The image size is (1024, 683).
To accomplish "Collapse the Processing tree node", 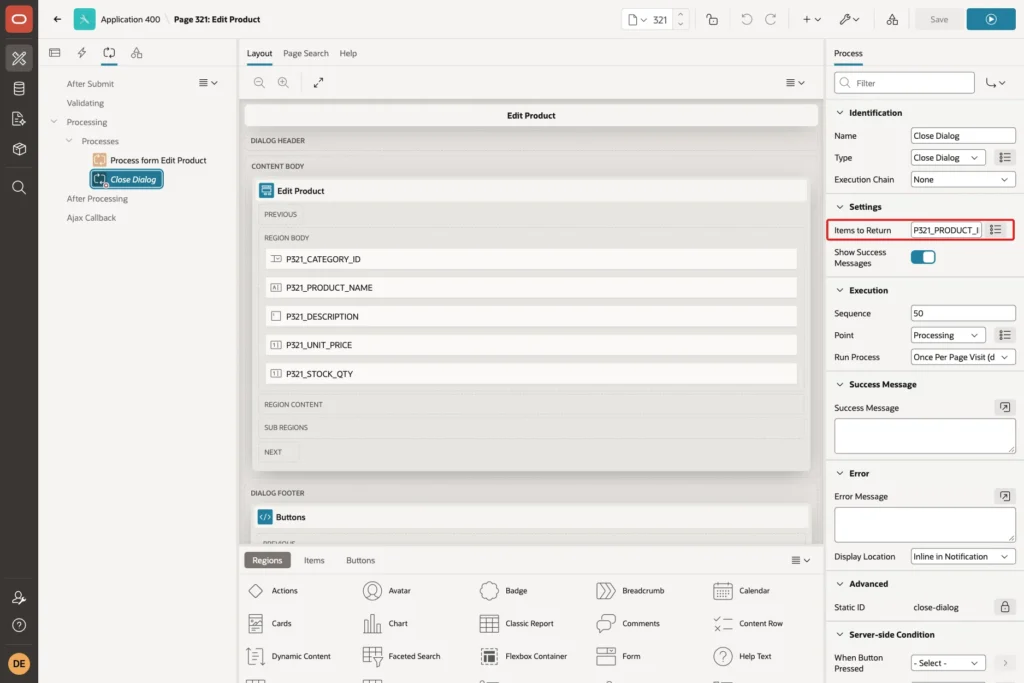I will [x=54, y=121].
